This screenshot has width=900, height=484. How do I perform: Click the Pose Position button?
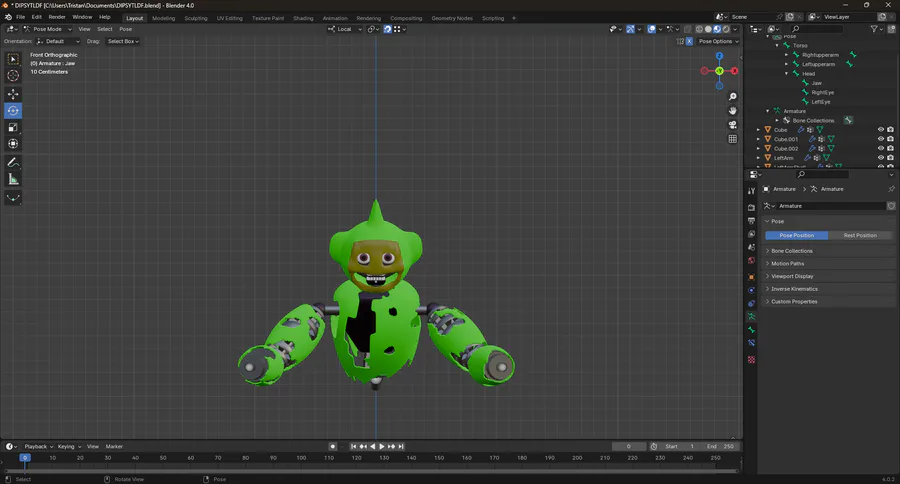coord(797,235)
